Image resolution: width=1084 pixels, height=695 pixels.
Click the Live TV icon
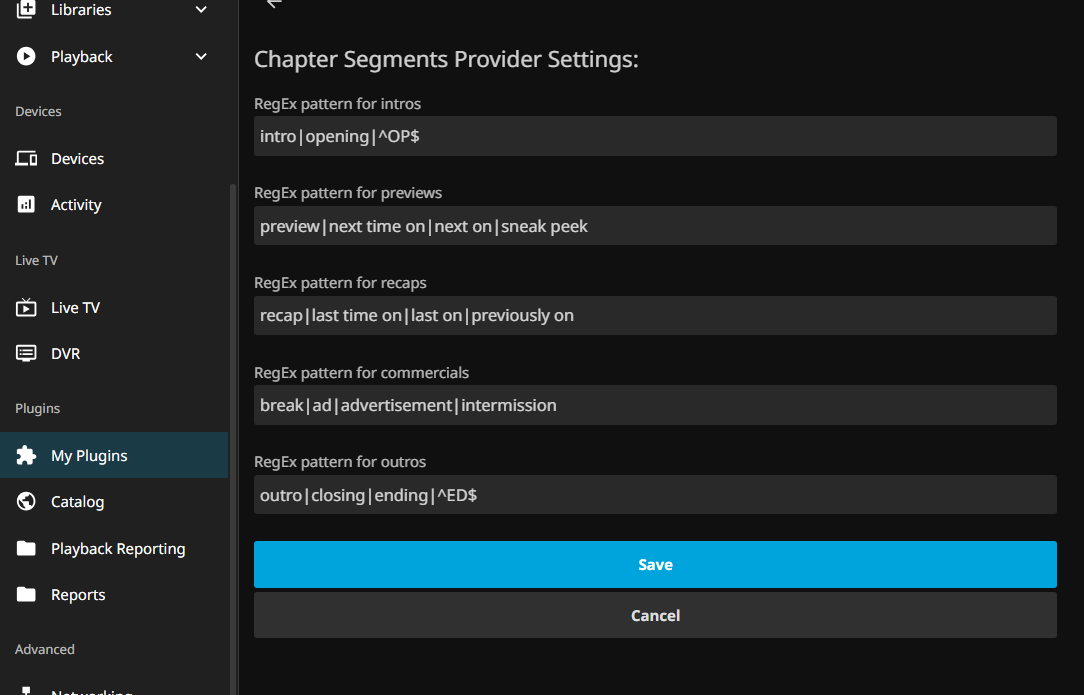click(x=26, y=308)
